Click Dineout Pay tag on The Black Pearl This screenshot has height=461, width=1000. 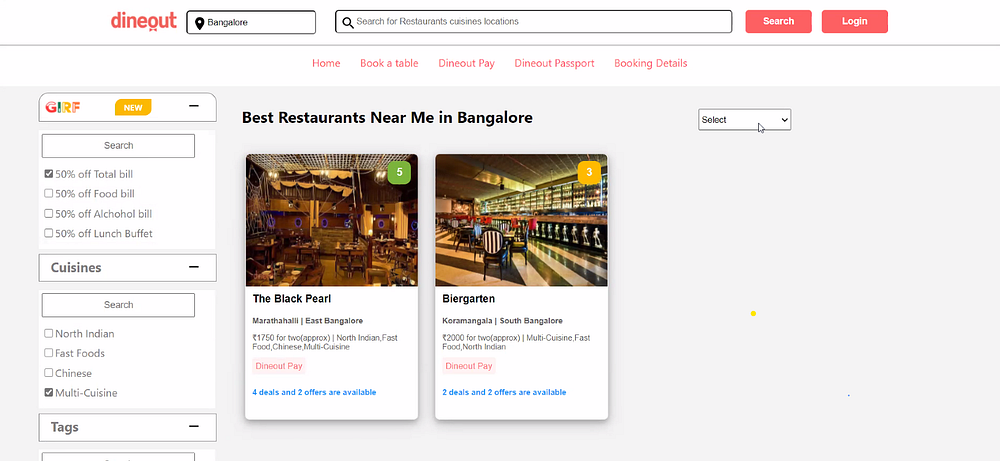[x=279, y=366]
